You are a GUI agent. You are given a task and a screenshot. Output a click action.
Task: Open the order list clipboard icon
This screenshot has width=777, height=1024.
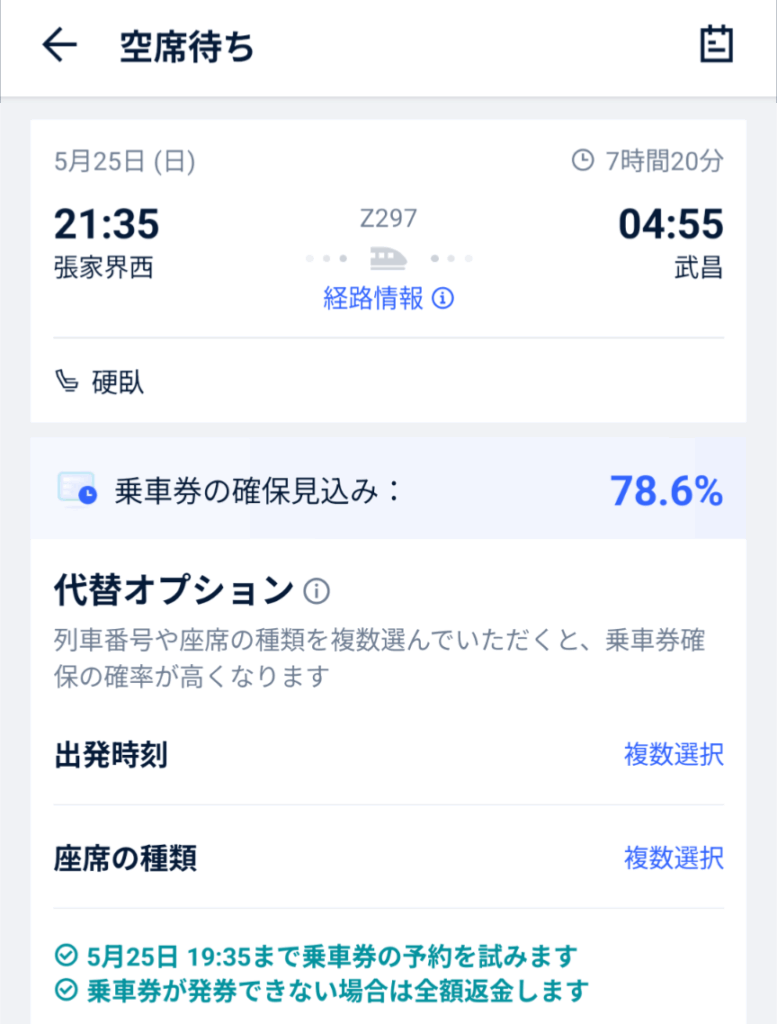(x=716, y=44)
